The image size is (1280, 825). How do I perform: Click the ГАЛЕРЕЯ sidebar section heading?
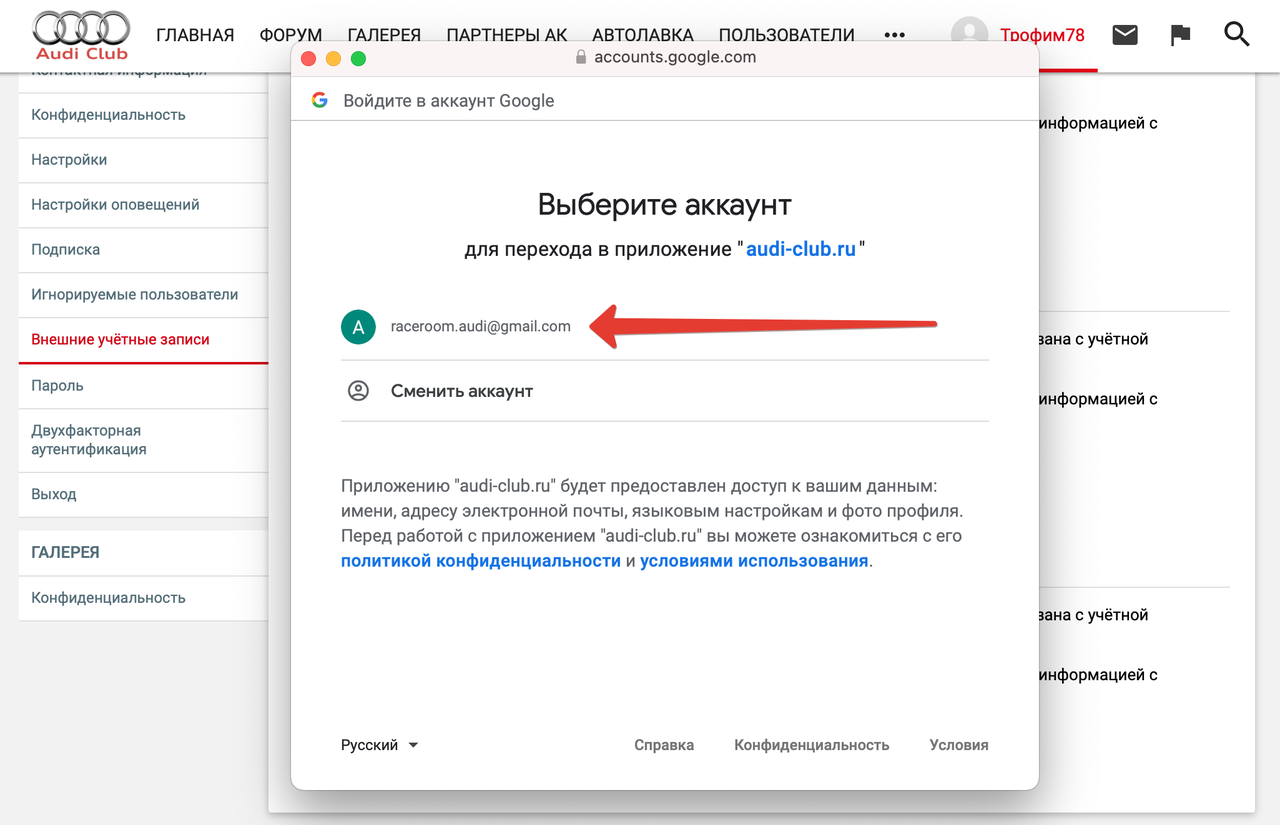pyautogui.click(x=65, y=552)
